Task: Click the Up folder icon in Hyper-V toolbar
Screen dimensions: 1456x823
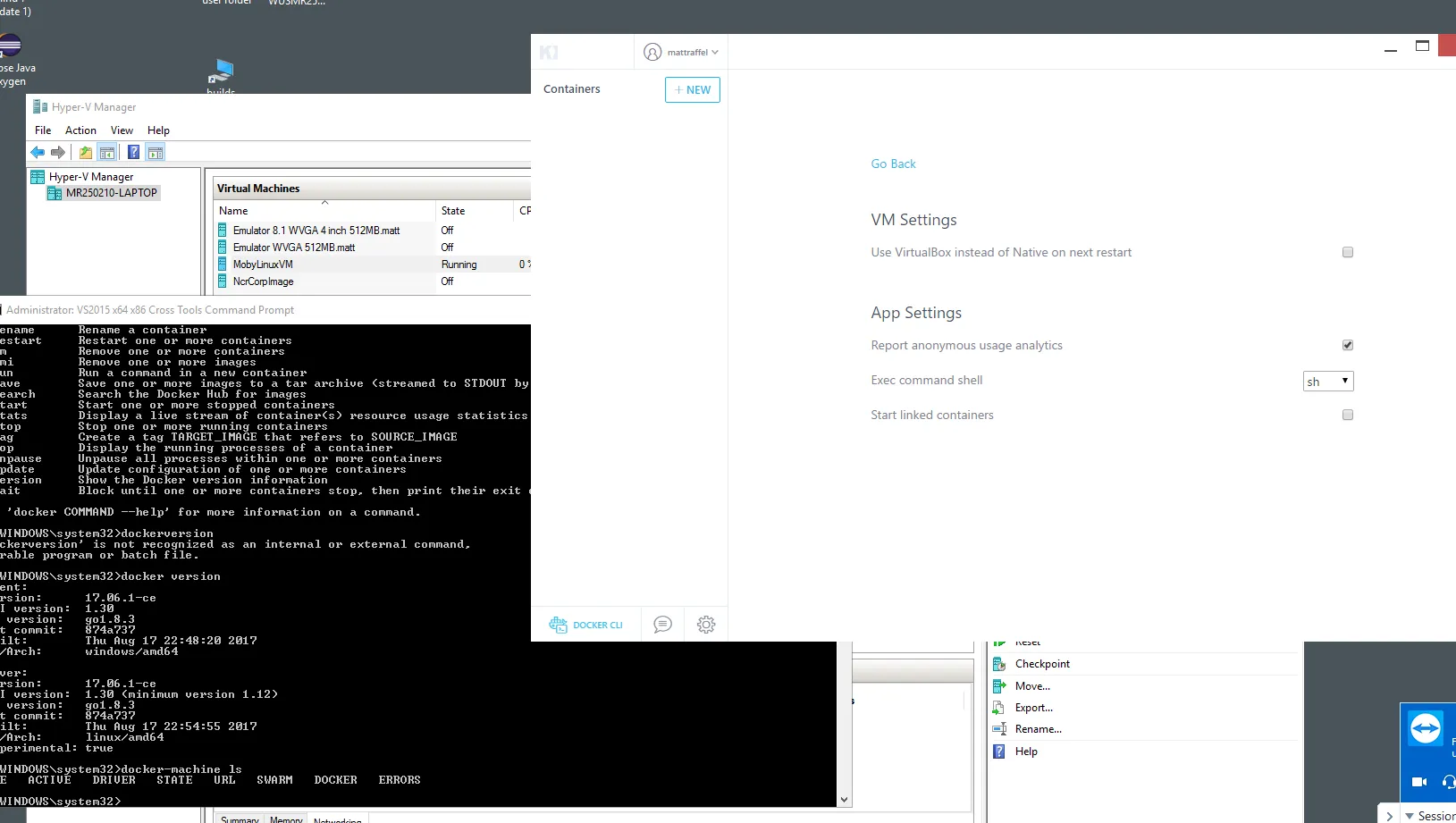Action: tap(86, 153)
